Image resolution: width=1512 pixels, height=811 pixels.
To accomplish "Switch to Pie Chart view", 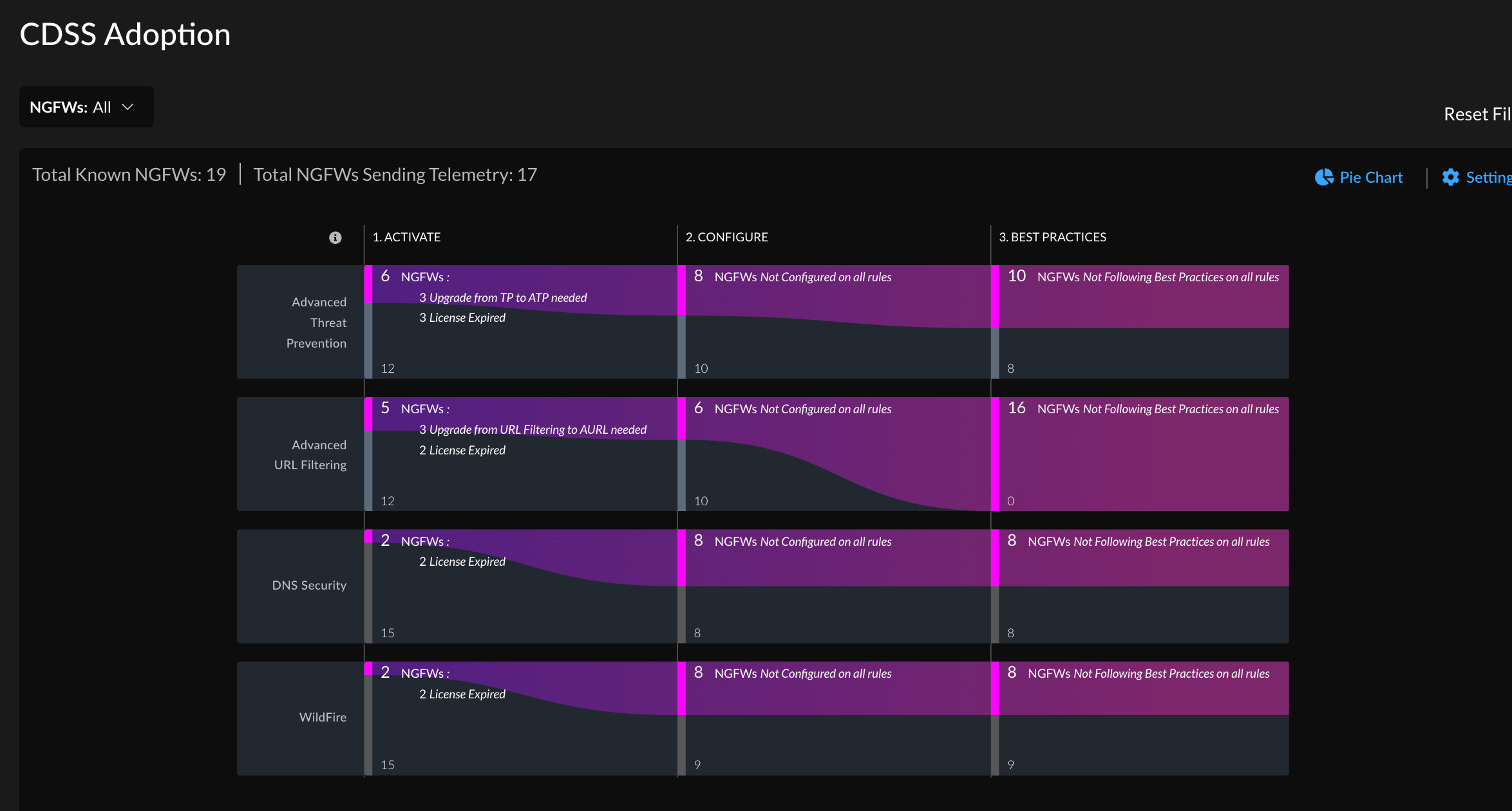I will pyautogui.click(x=1370, y=178).
